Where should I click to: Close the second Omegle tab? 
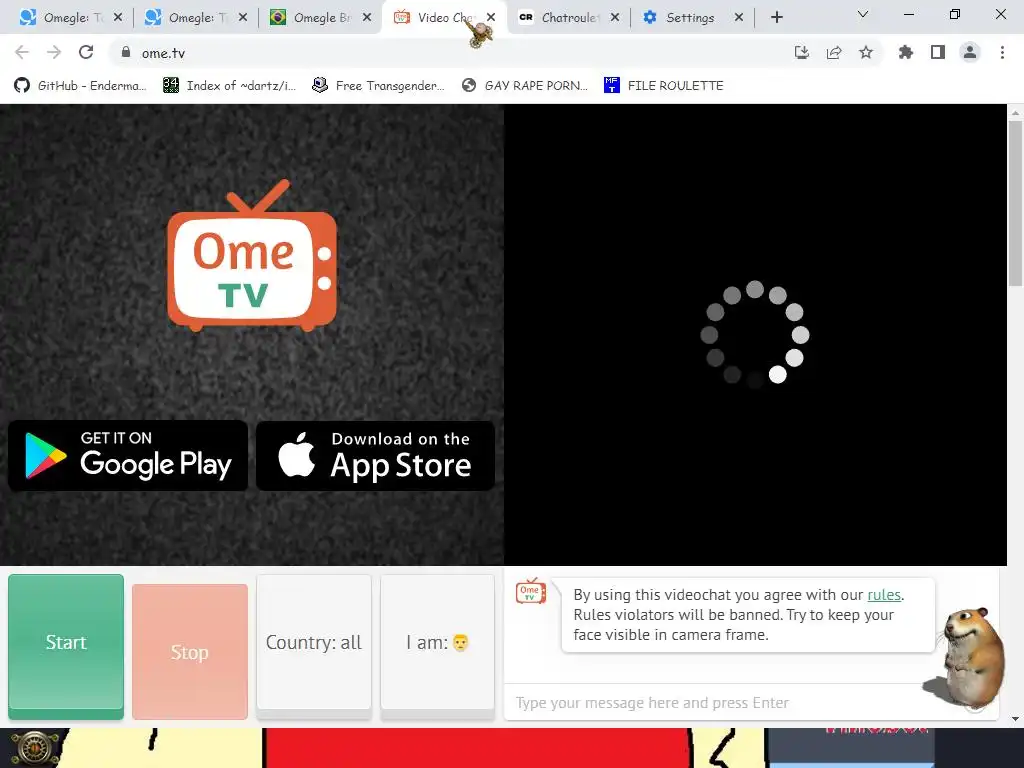[x=243, y=18]
